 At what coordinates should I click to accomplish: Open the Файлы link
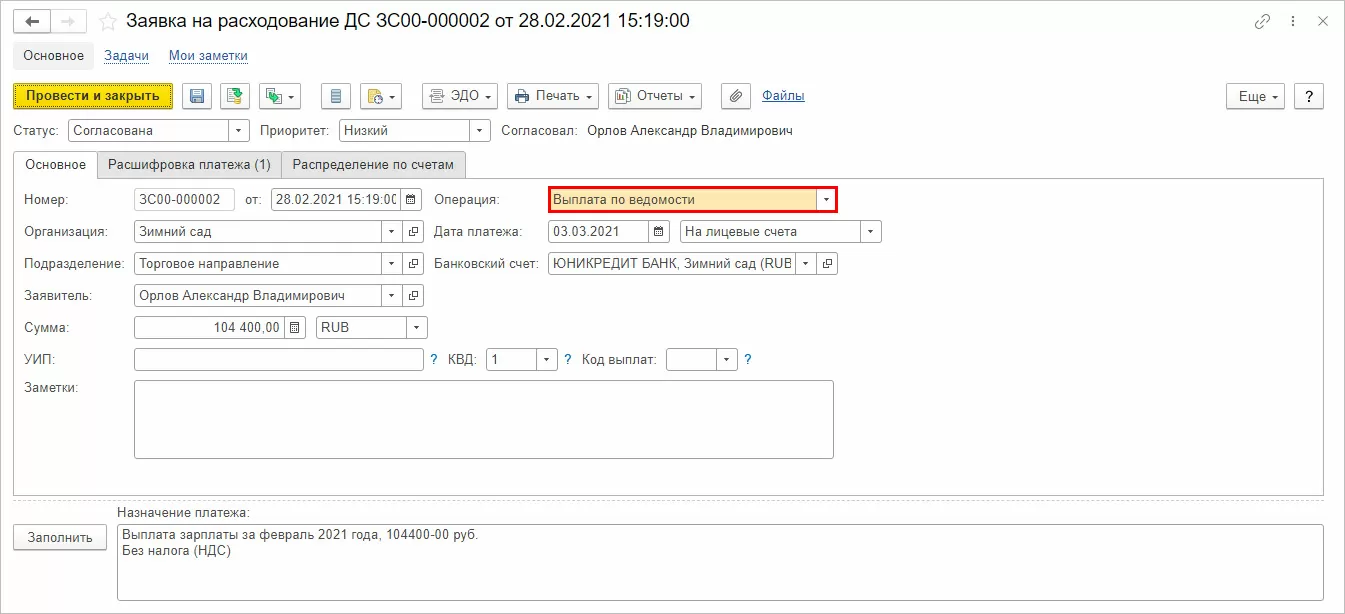pos(783,96)
